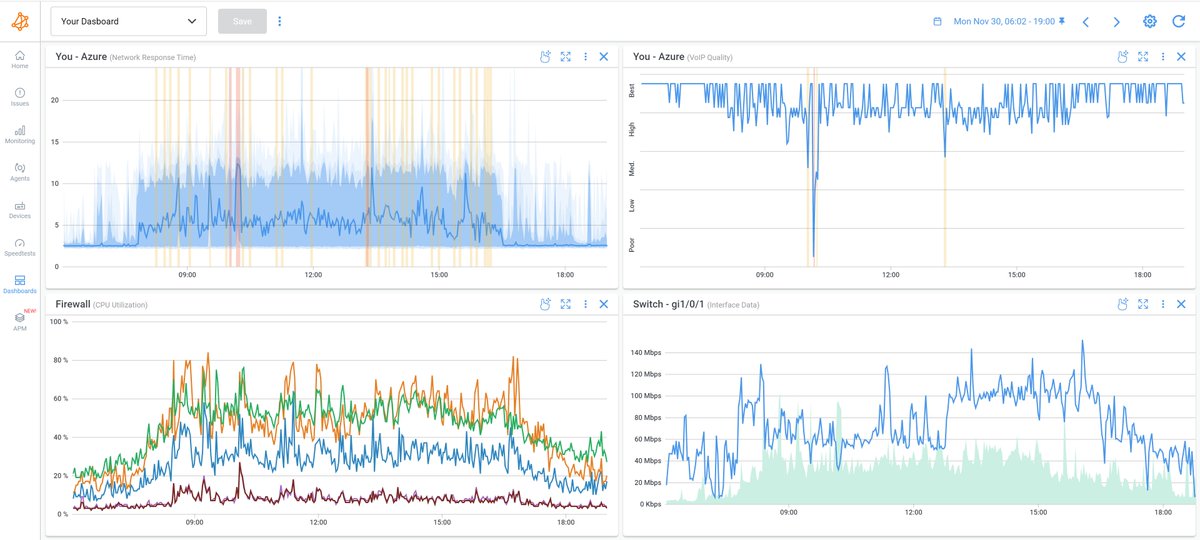Screen dimensions: 1200x540
Task: Open the Your Dasboard dropdown
Action: (x=128, y=21)
